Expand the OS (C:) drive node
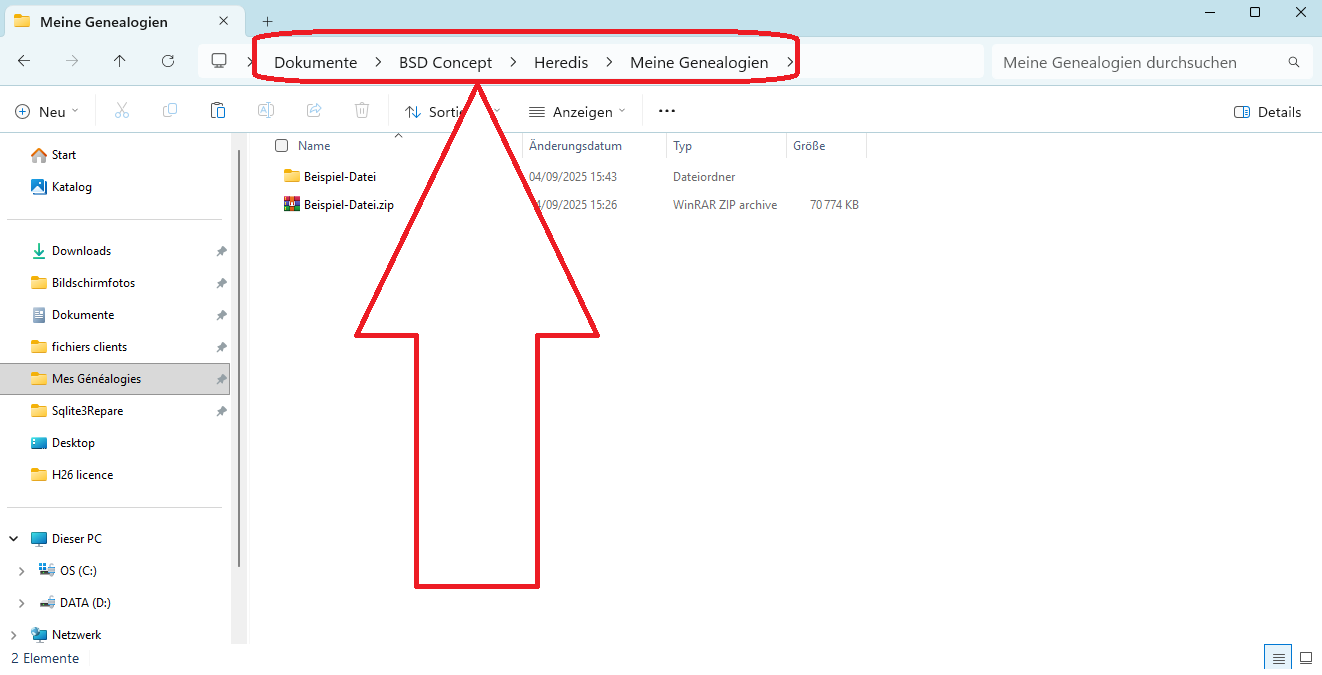 pos(22,571)
